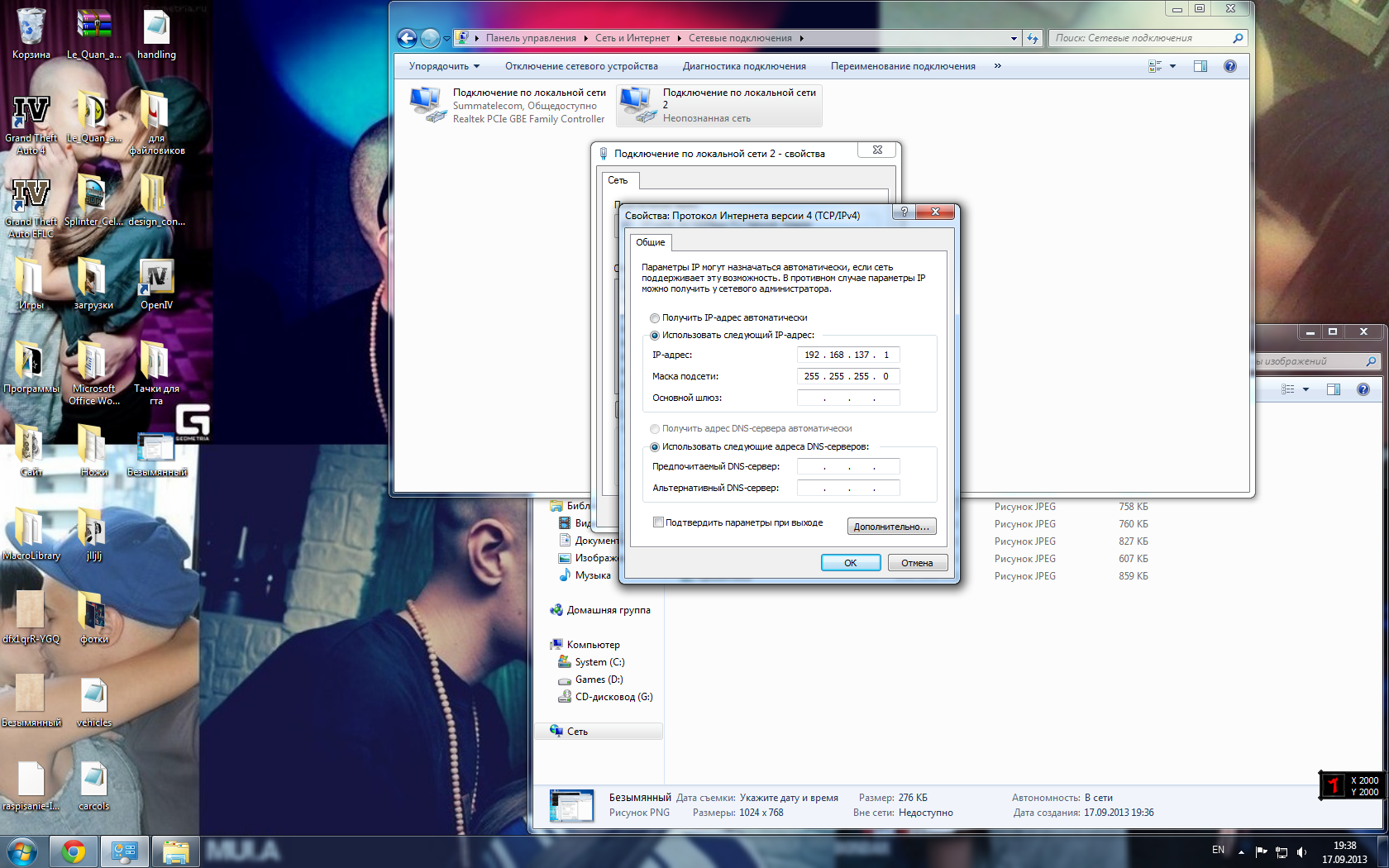This screenshot has width=1389, height=868.
Task: Select 'Использовать следующие адреса DNS-серверов' option
Action: pyautogui.click(x=655, y=446)
